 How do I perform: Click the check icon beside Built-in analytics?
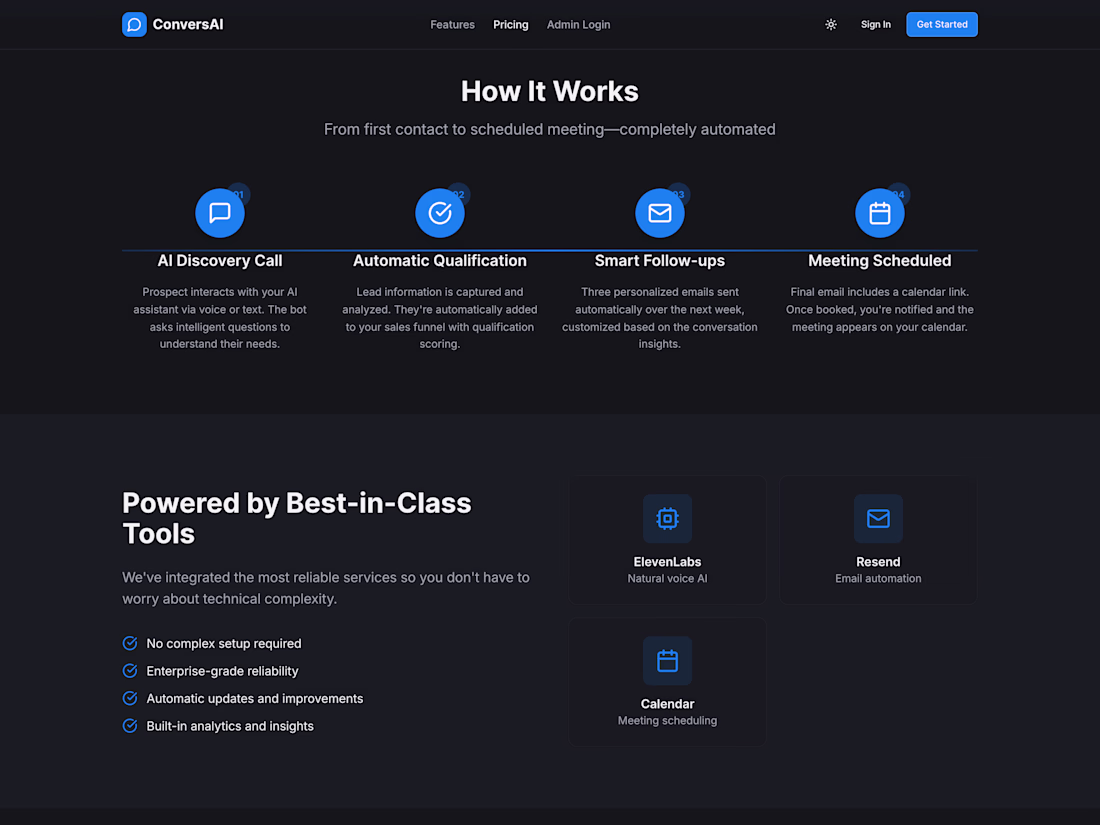click(x=130, y=725)
